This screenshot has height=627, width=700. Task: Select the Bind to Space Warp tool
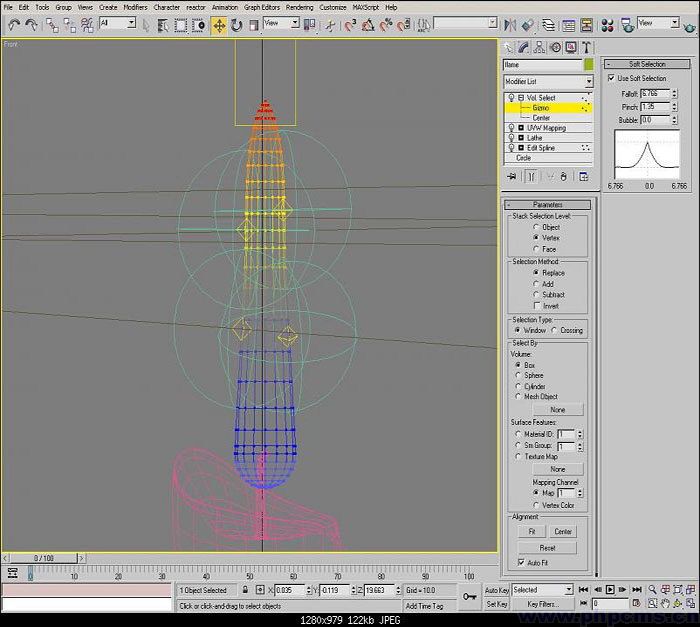click(x=87, y=25)
